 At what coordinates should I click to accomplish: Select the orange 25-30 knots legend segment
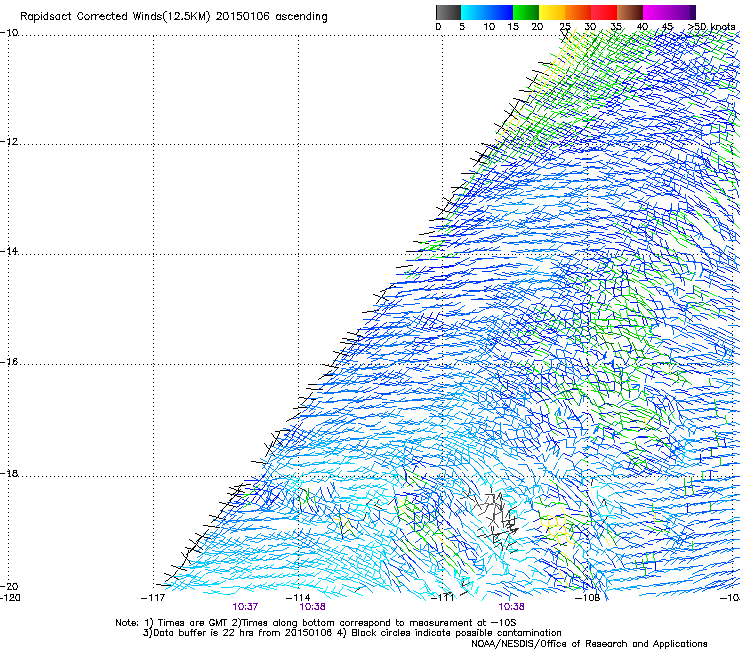point(578,12)
